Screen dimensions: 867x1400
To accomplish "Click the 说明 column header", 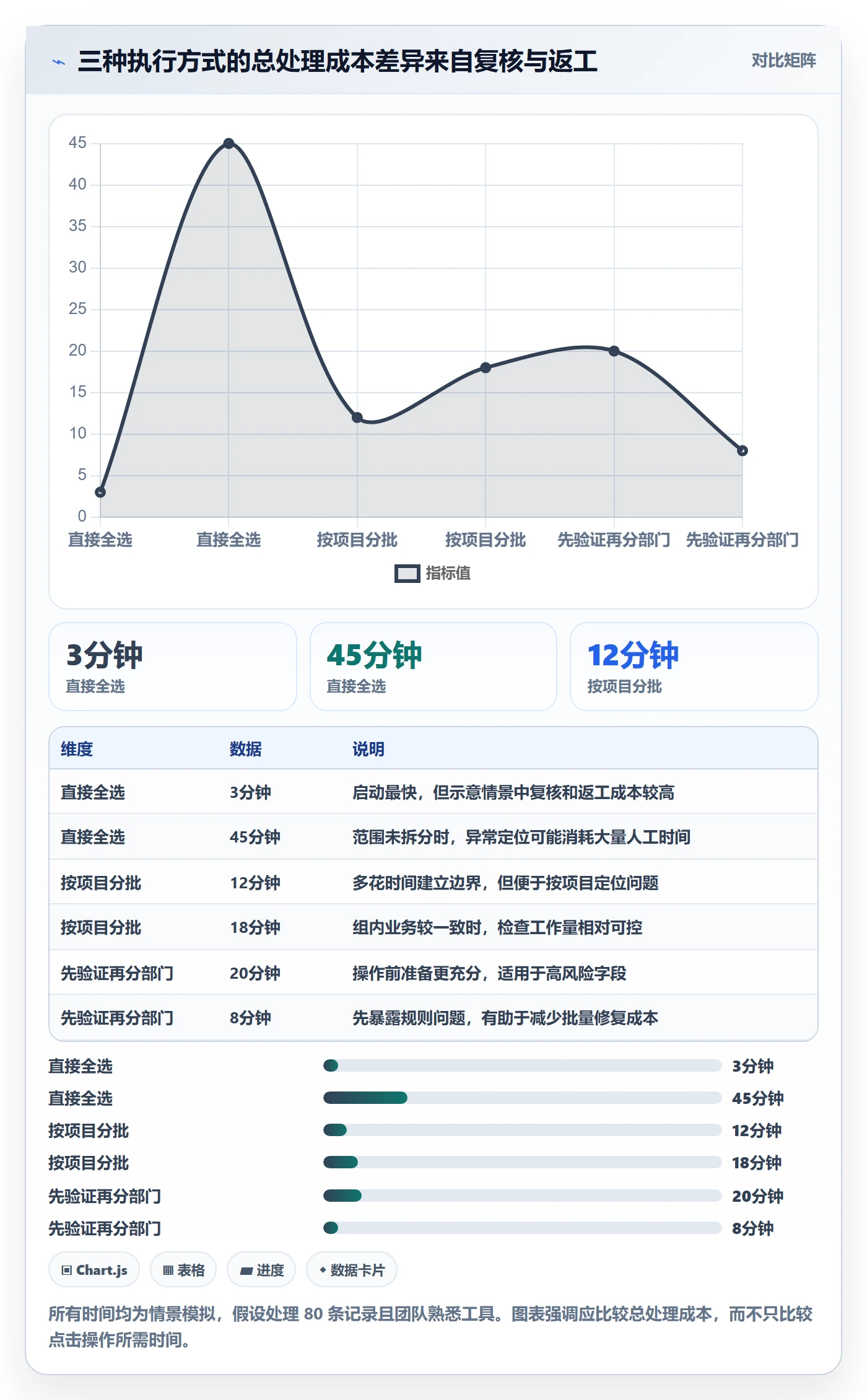I will pos(368,749).
